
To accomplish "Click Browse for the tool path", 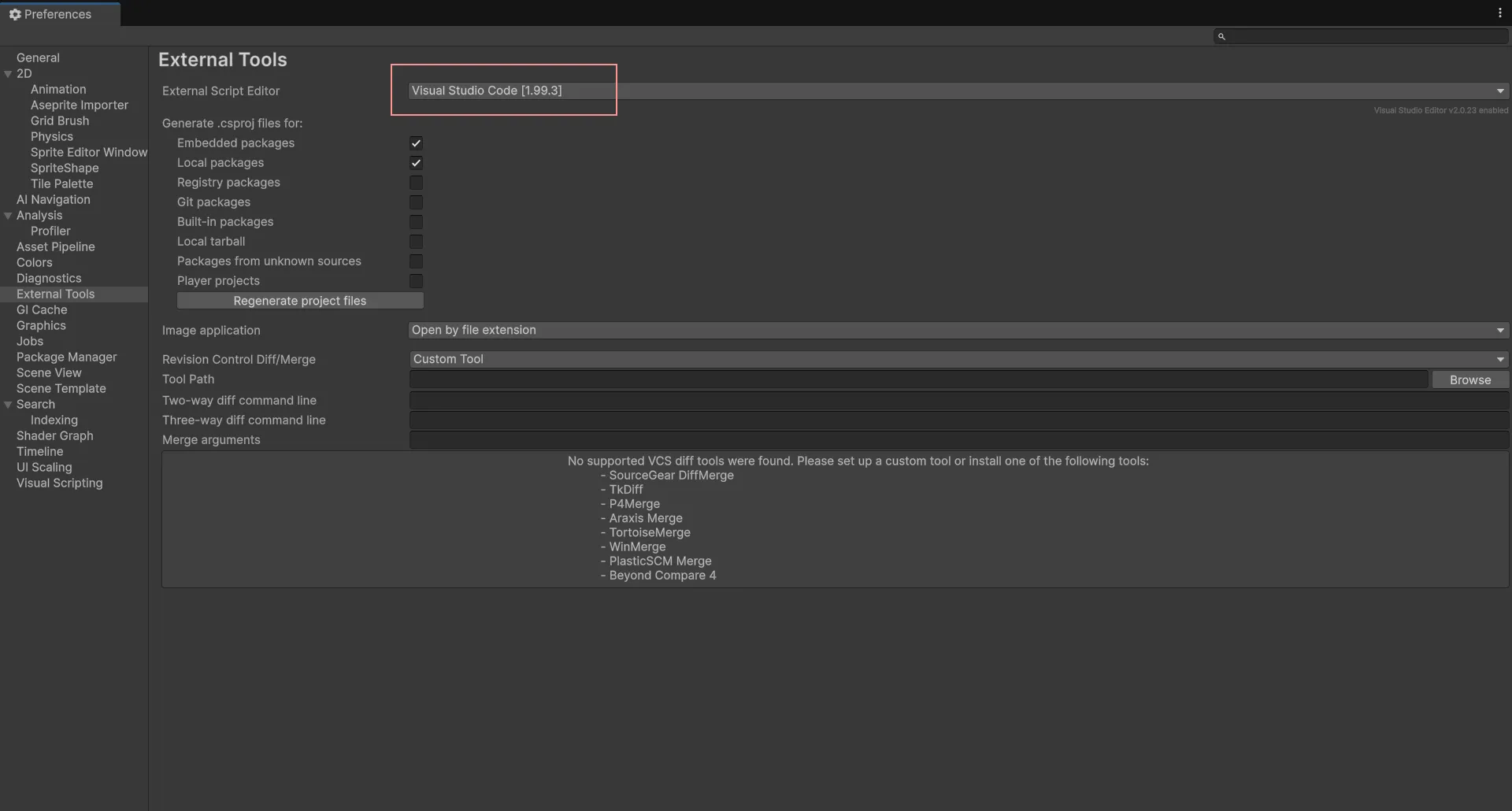I will 1469,380.
